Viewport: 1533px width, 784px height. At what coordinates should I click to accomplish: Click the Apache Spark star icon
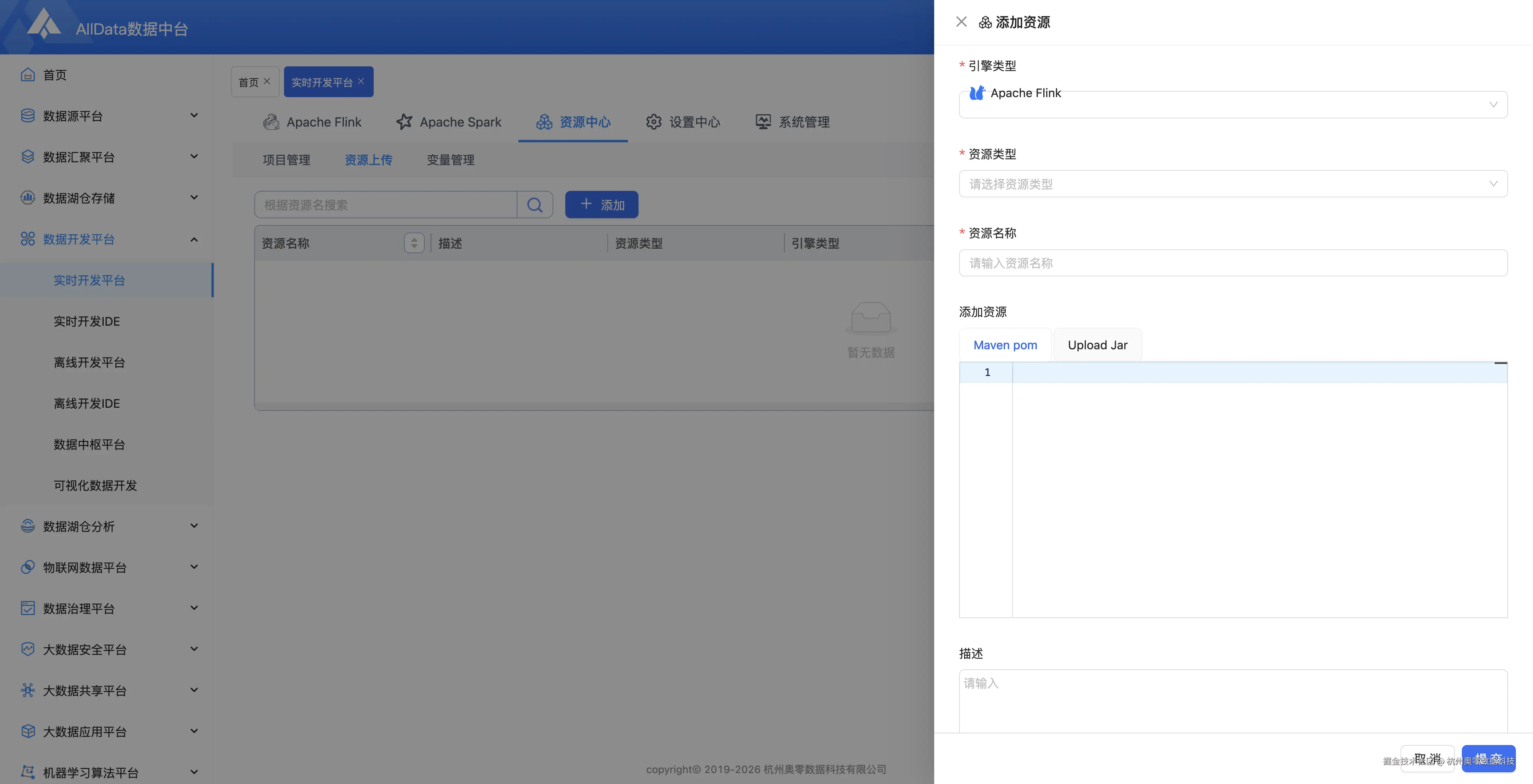pos(404,122)
